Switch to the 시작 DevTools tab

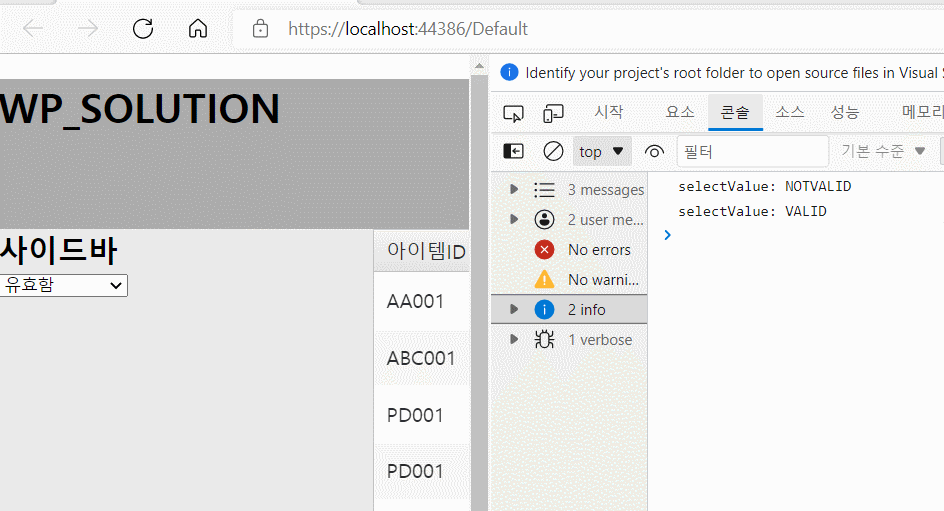[609, 112]
